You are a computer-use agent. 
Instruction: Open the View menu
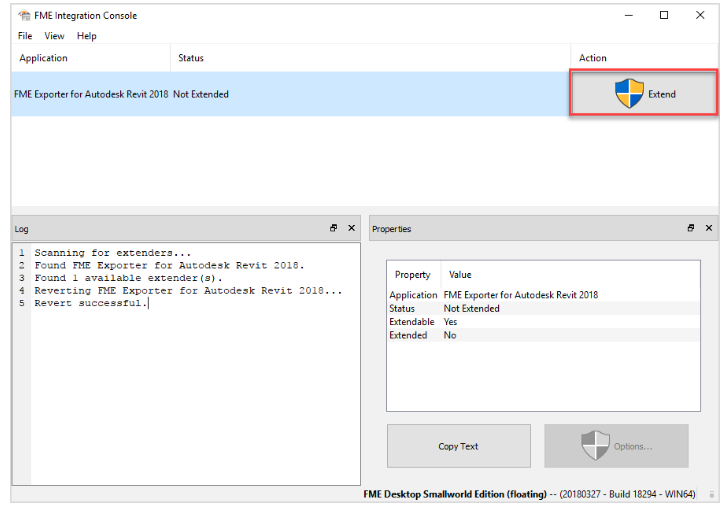coord(54,36)
